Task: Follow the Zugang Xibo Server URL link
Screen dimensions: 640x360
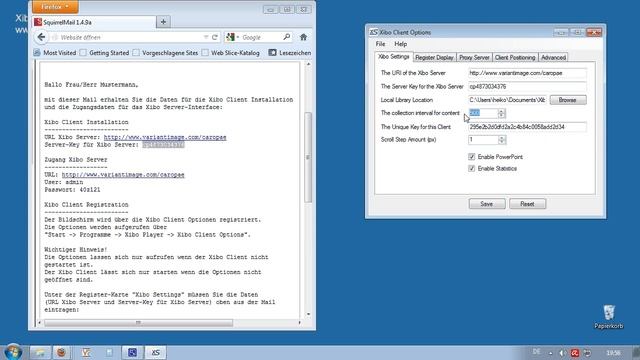Action: click(x=123, y=175)
